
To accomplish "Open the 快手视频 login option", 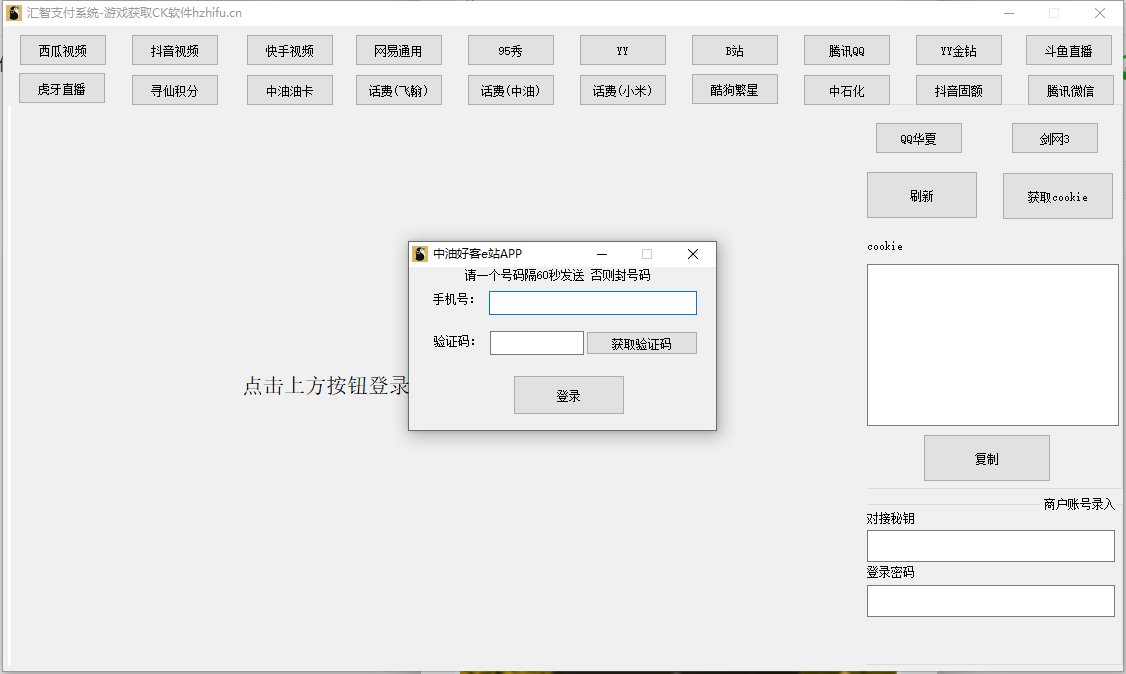I will (289, 50).
